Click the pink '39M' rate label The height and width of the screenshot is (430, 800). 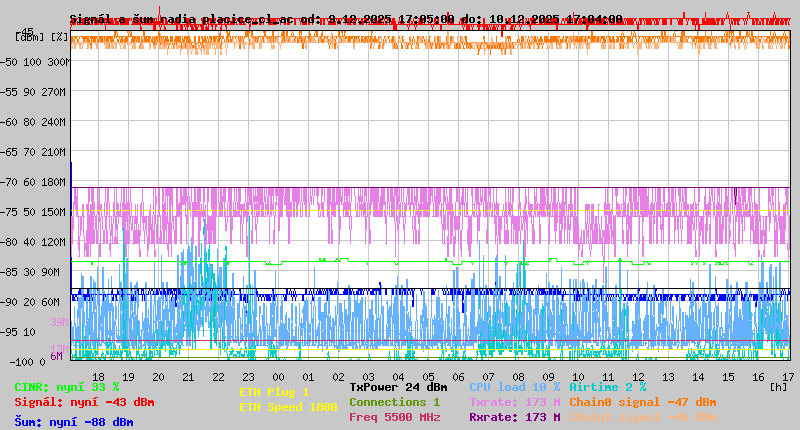tap(59, 322)
